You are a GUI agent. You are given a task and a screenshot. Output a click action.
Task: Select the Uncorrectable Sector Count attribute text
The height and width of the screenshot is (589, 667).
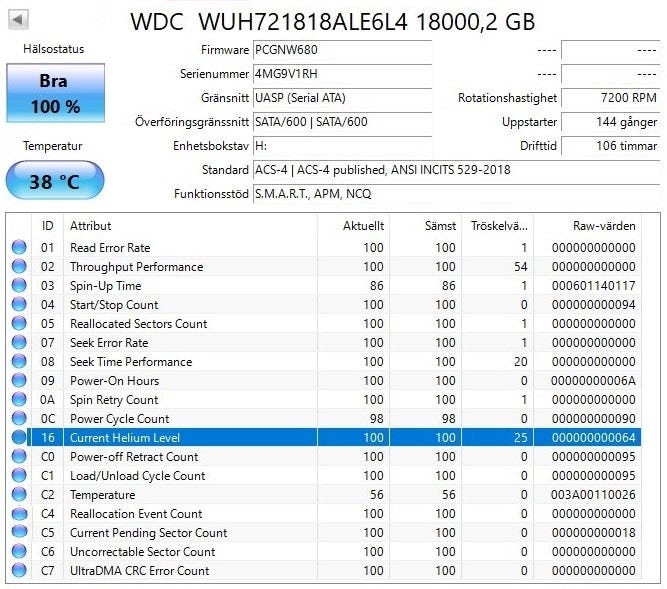click(x=143, y=552)
